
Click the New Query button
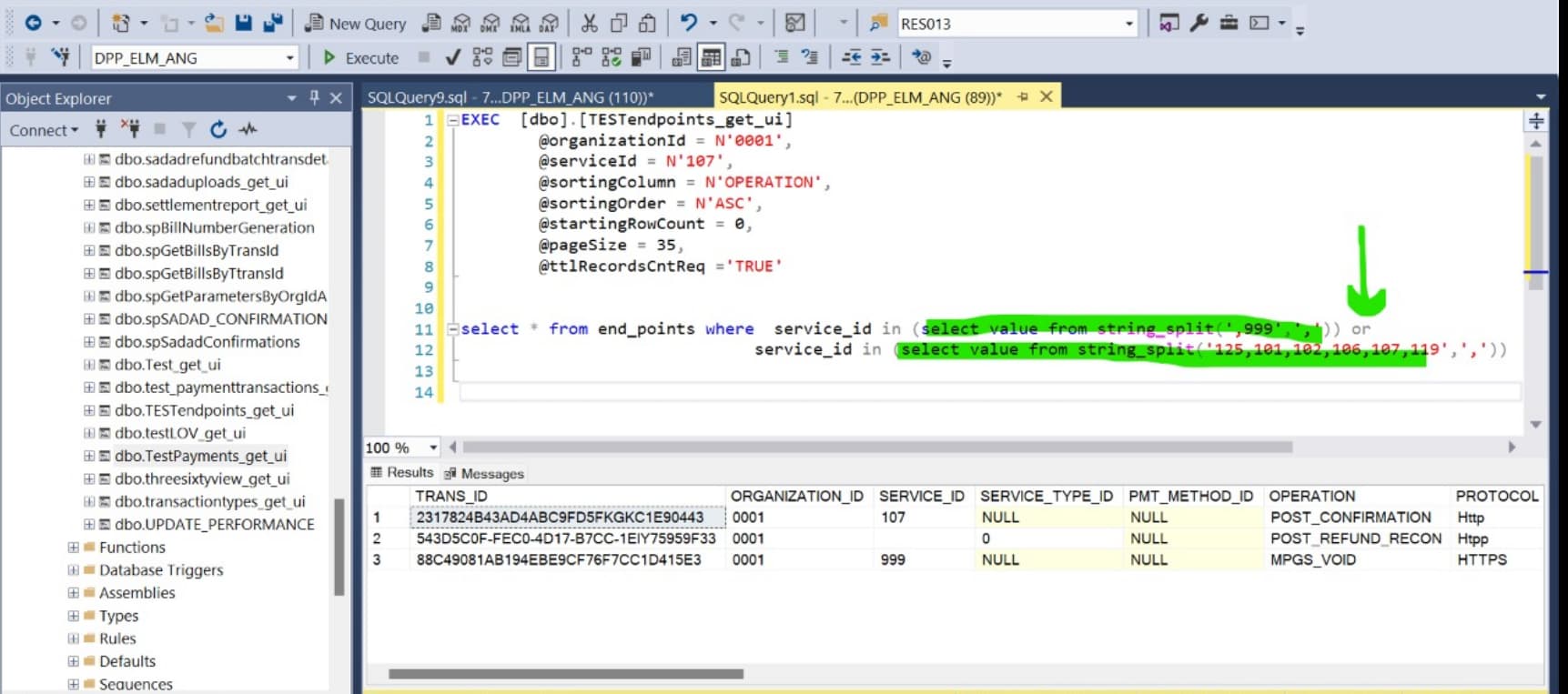[x=356, y=24]
